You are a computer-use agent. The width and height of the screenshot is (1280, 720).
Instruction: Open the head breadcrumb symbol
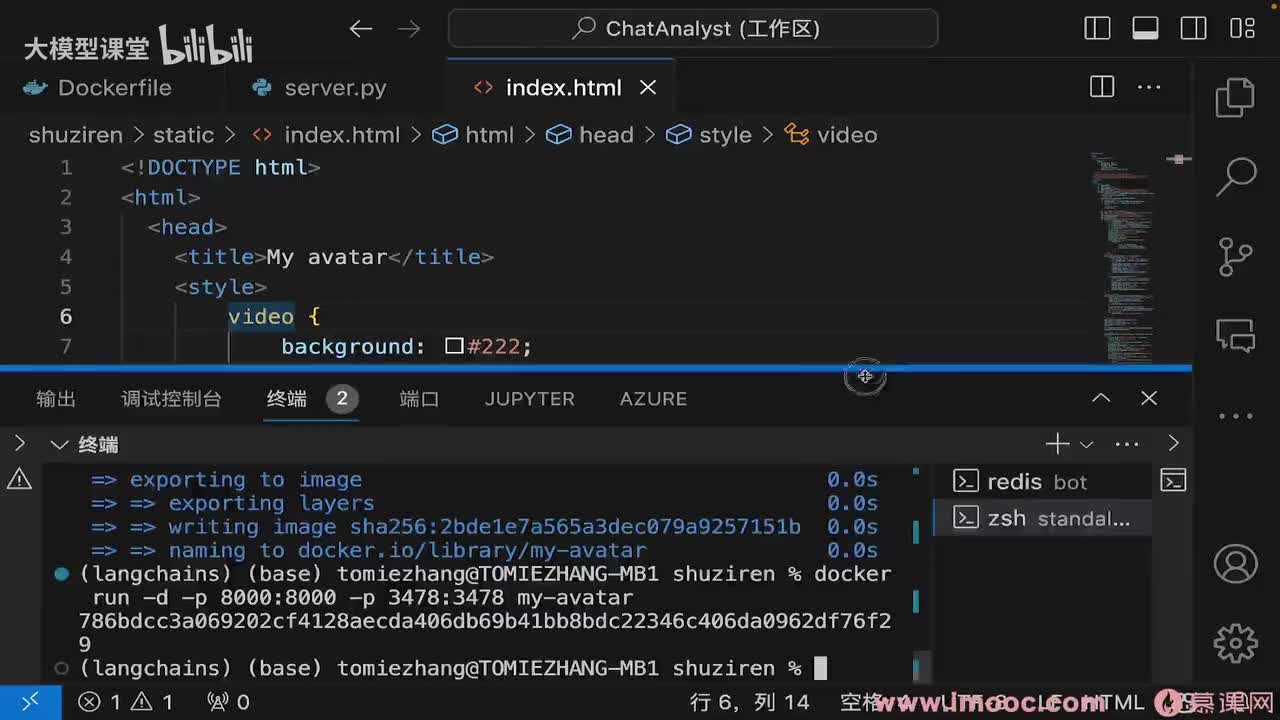coord(590,135)
